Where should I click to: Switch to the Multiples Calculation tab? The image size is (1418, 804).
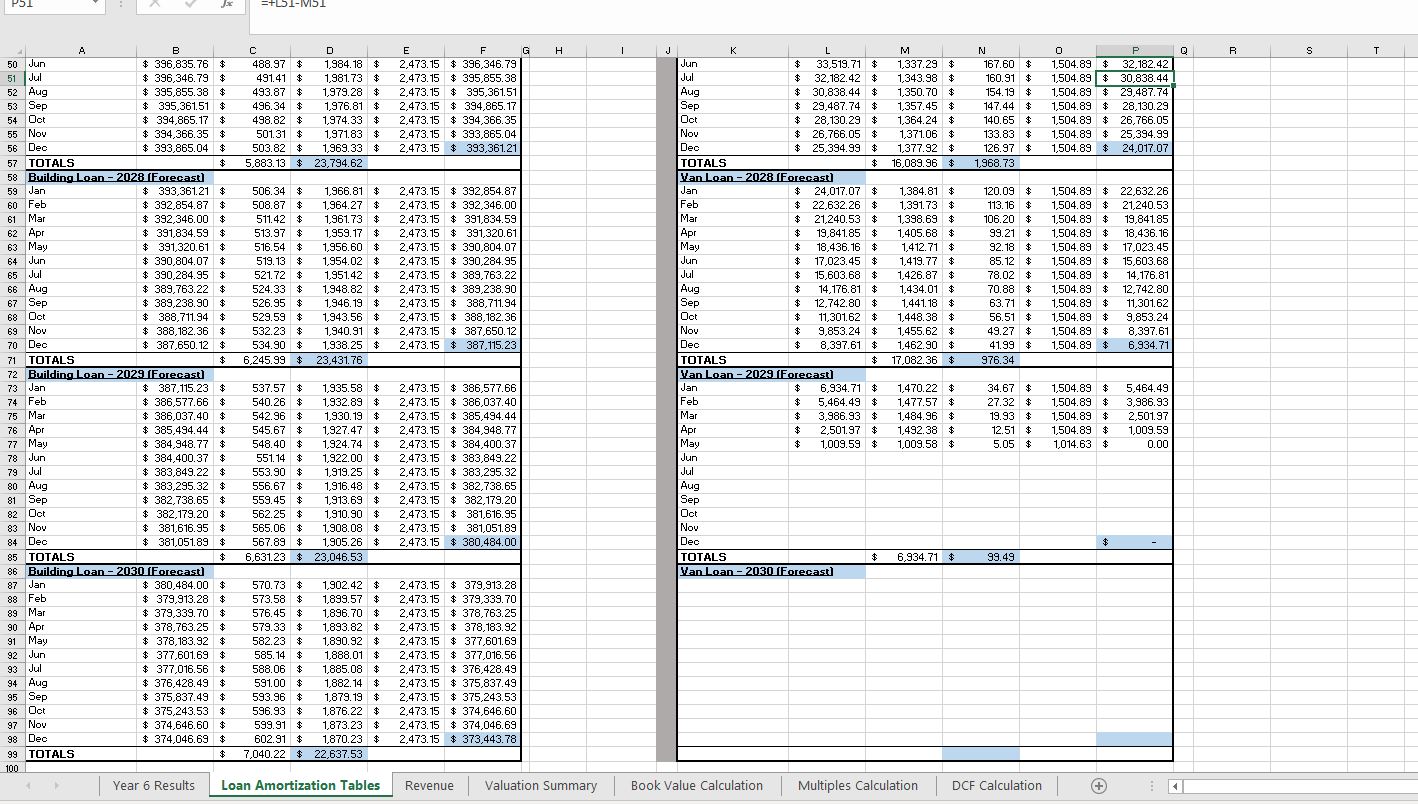(858, 786)
